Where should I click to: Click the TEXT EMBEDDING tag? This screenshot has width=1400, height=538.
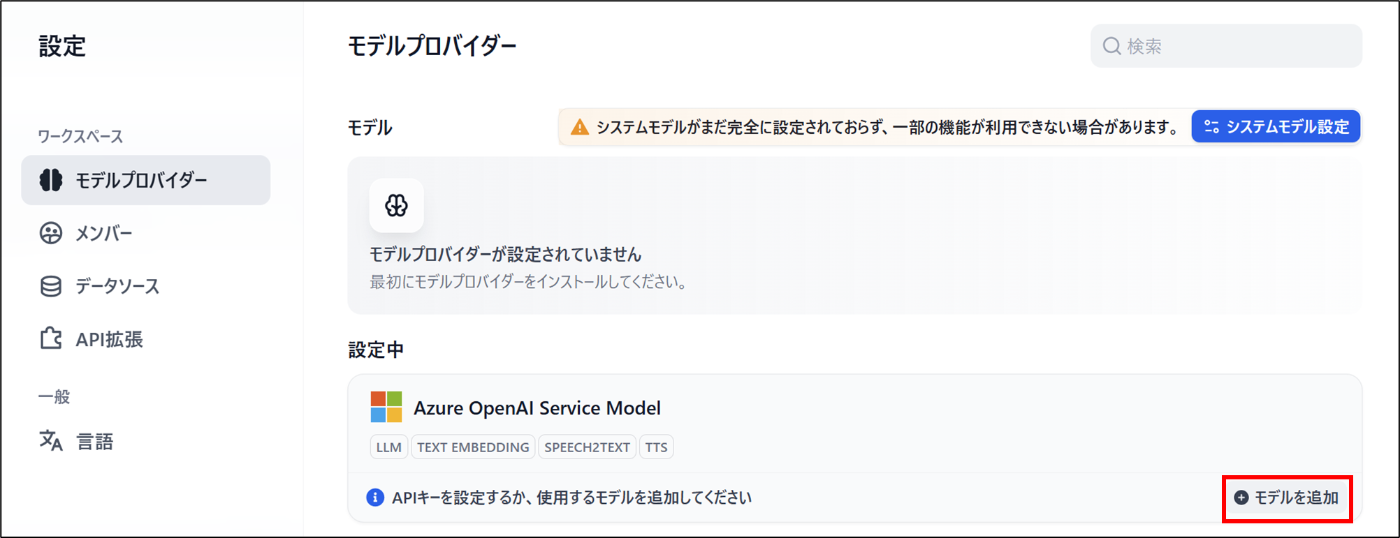click(x=473, y=447)
